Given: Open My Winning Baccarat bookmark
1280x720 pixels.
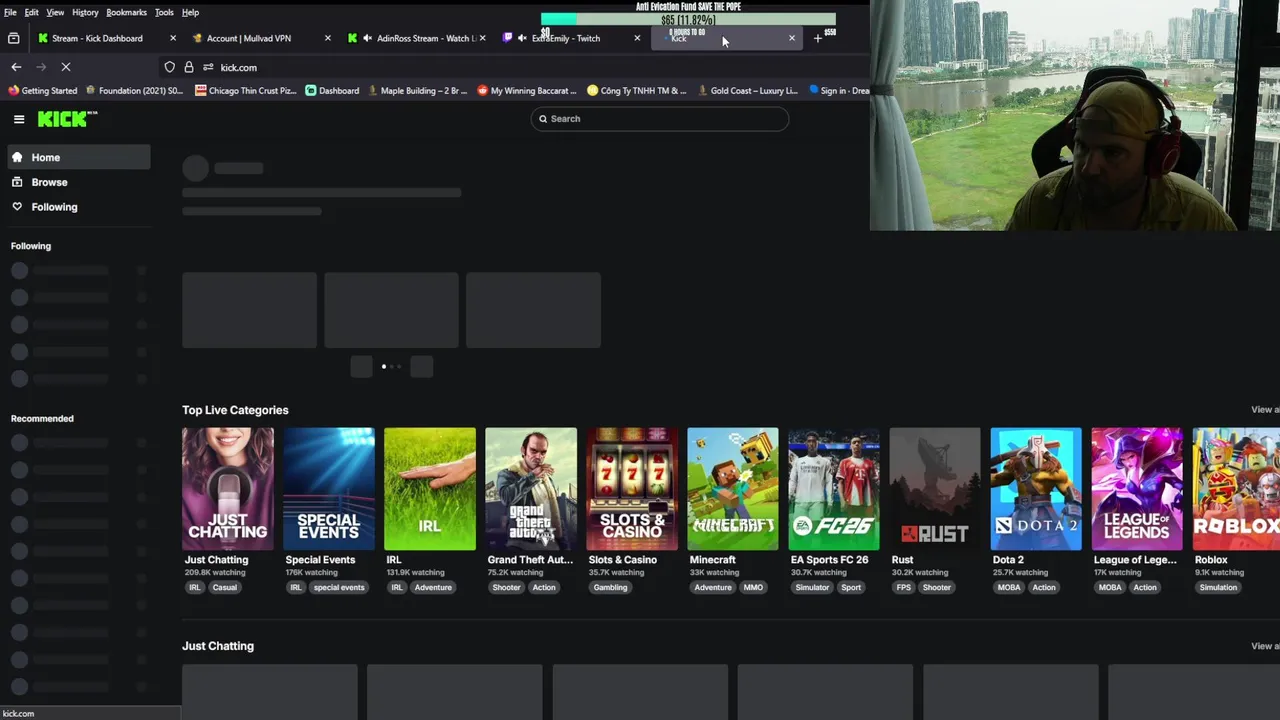Looking at the screenshot, I should (x=527, y=91).
